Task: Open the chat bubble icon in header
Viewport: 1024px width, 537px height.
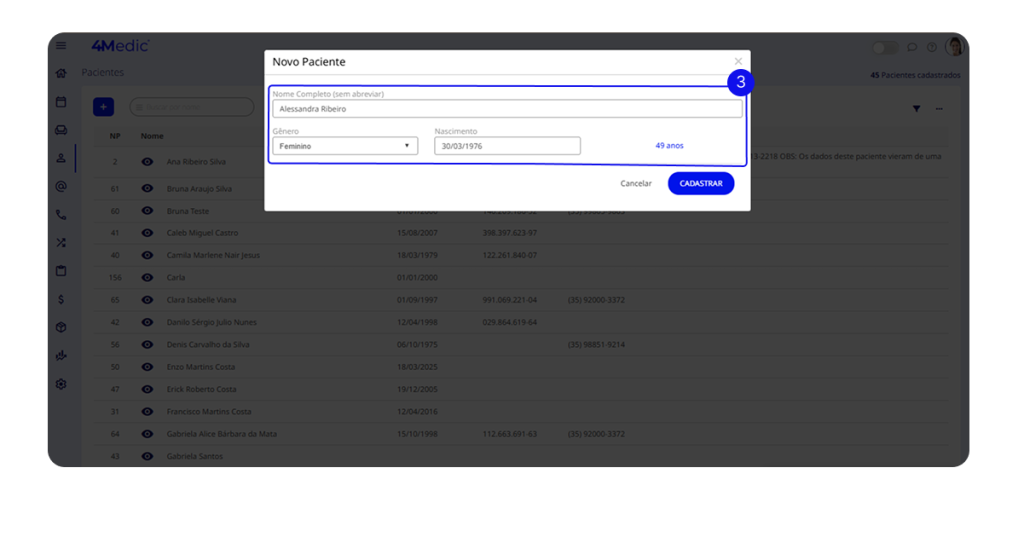Action: [912, 47]
